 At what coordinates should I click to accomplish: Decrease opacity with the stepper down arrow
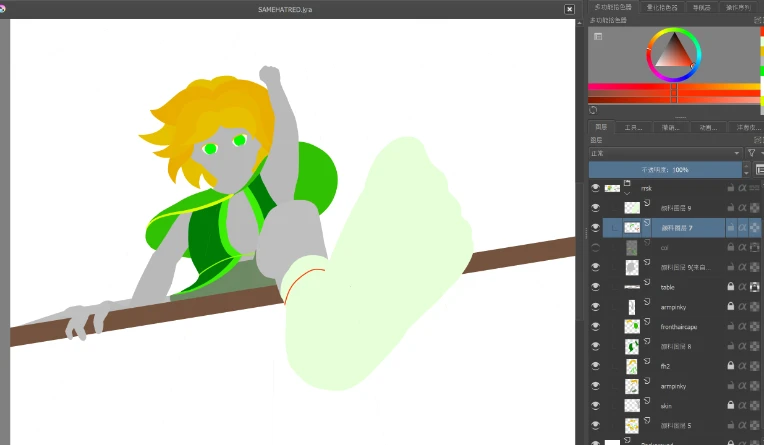pos(746,173)
